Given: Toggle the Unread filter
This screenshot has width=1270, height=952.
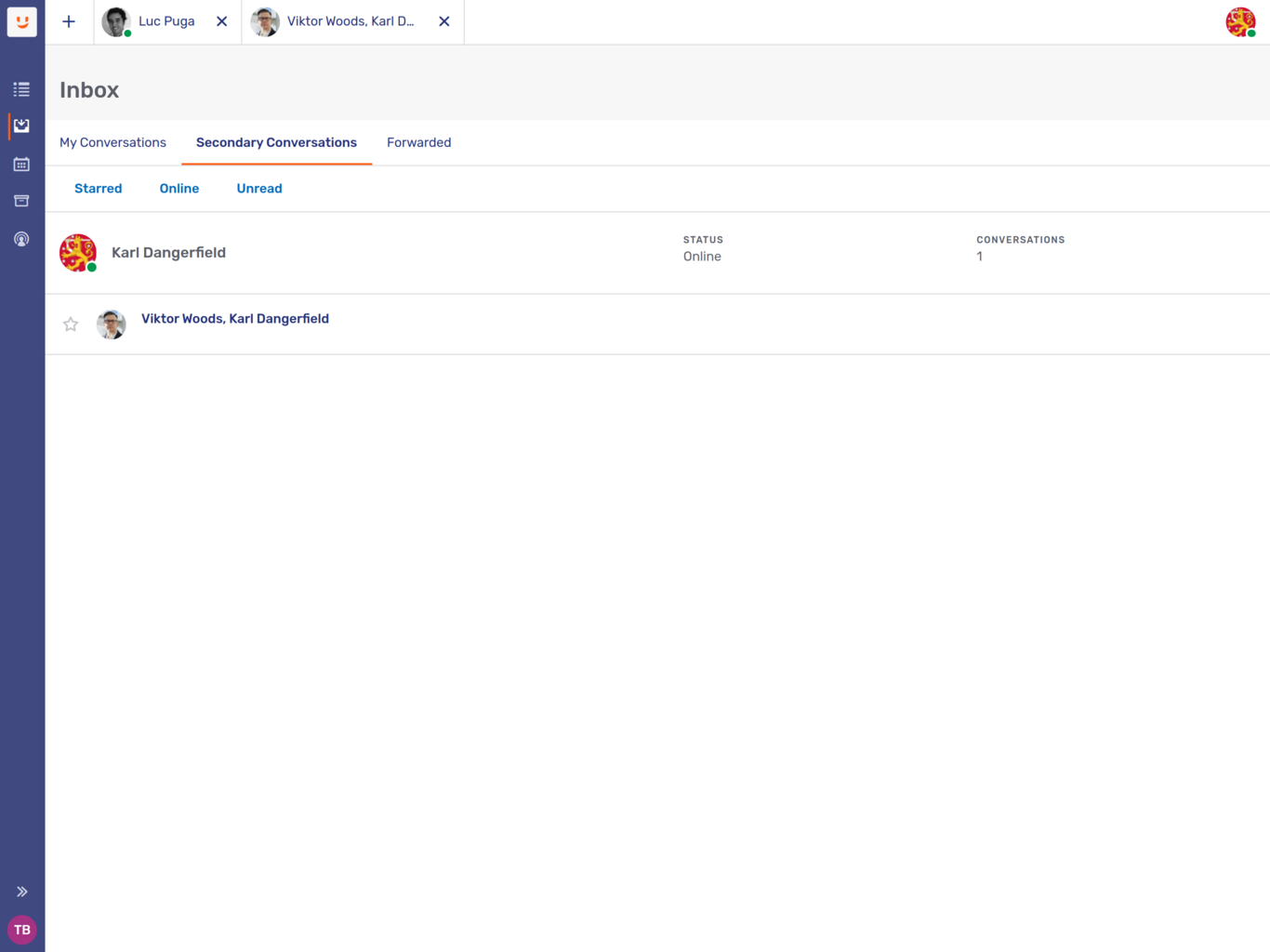Looking at the screenshot, I should tap(258, 188).
